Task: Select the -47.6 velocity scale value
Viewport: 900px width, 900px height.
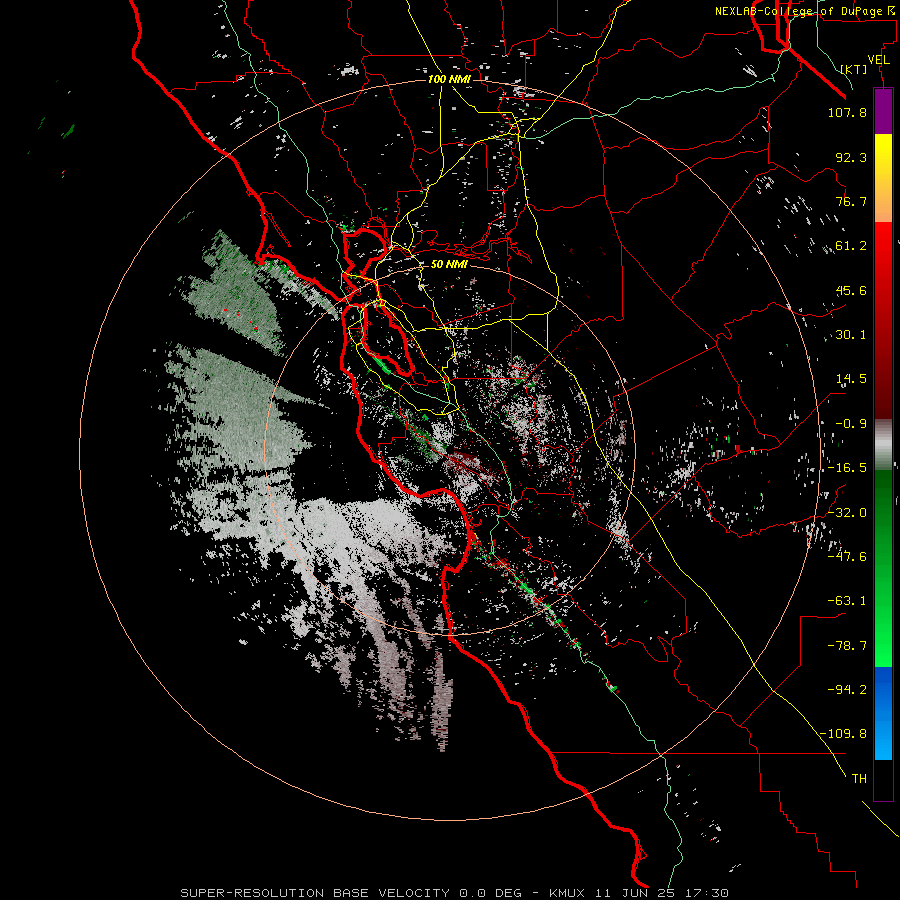Action: tap(847, 557)
